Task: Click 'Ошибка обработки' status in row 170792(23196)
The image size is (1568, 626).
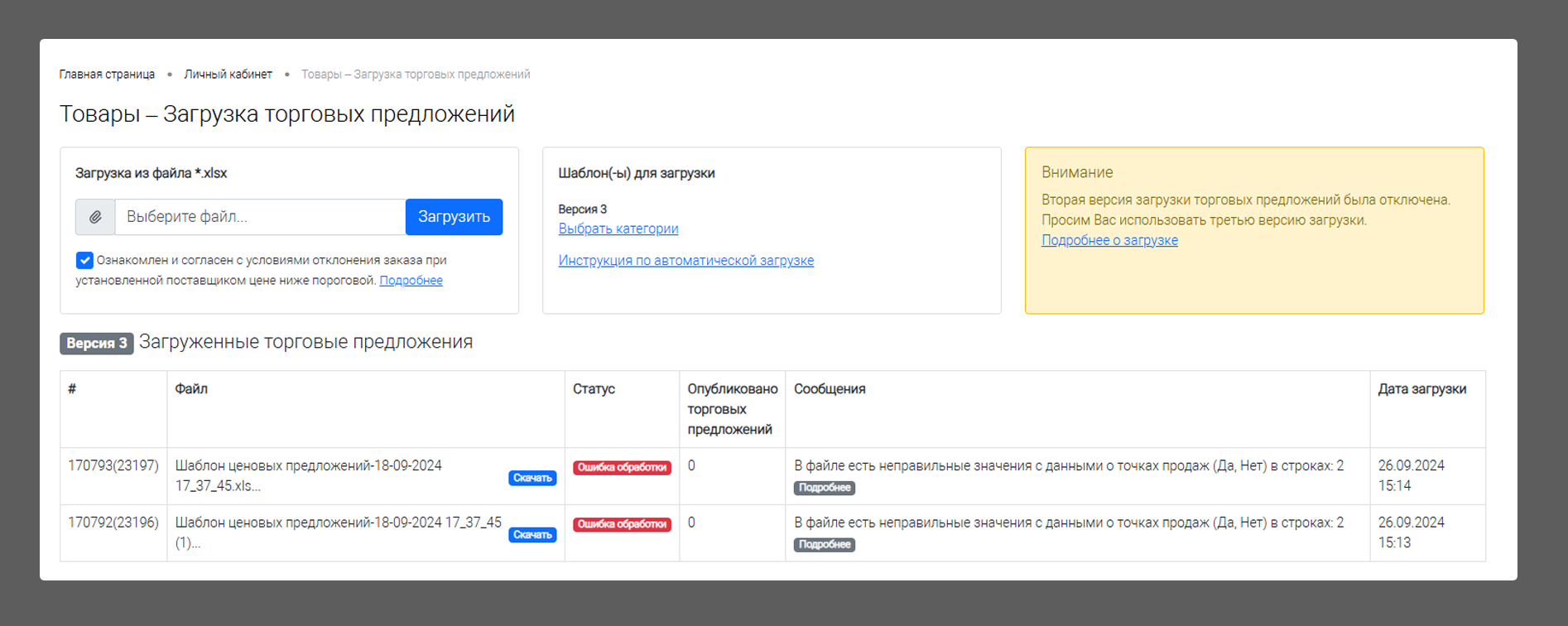Action: click(622, 524)
